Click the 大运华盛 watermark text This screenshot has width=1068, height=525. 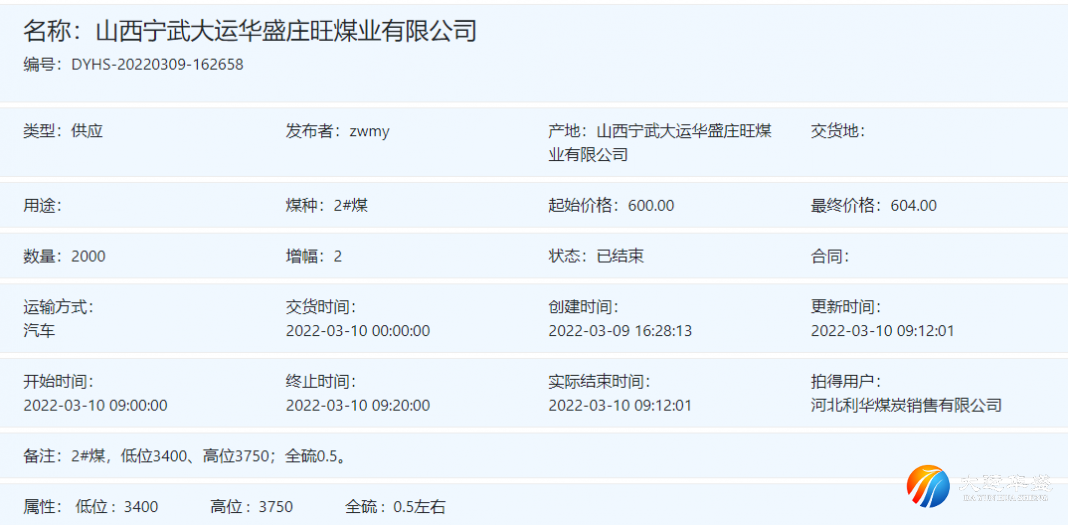pos(1005,485)
